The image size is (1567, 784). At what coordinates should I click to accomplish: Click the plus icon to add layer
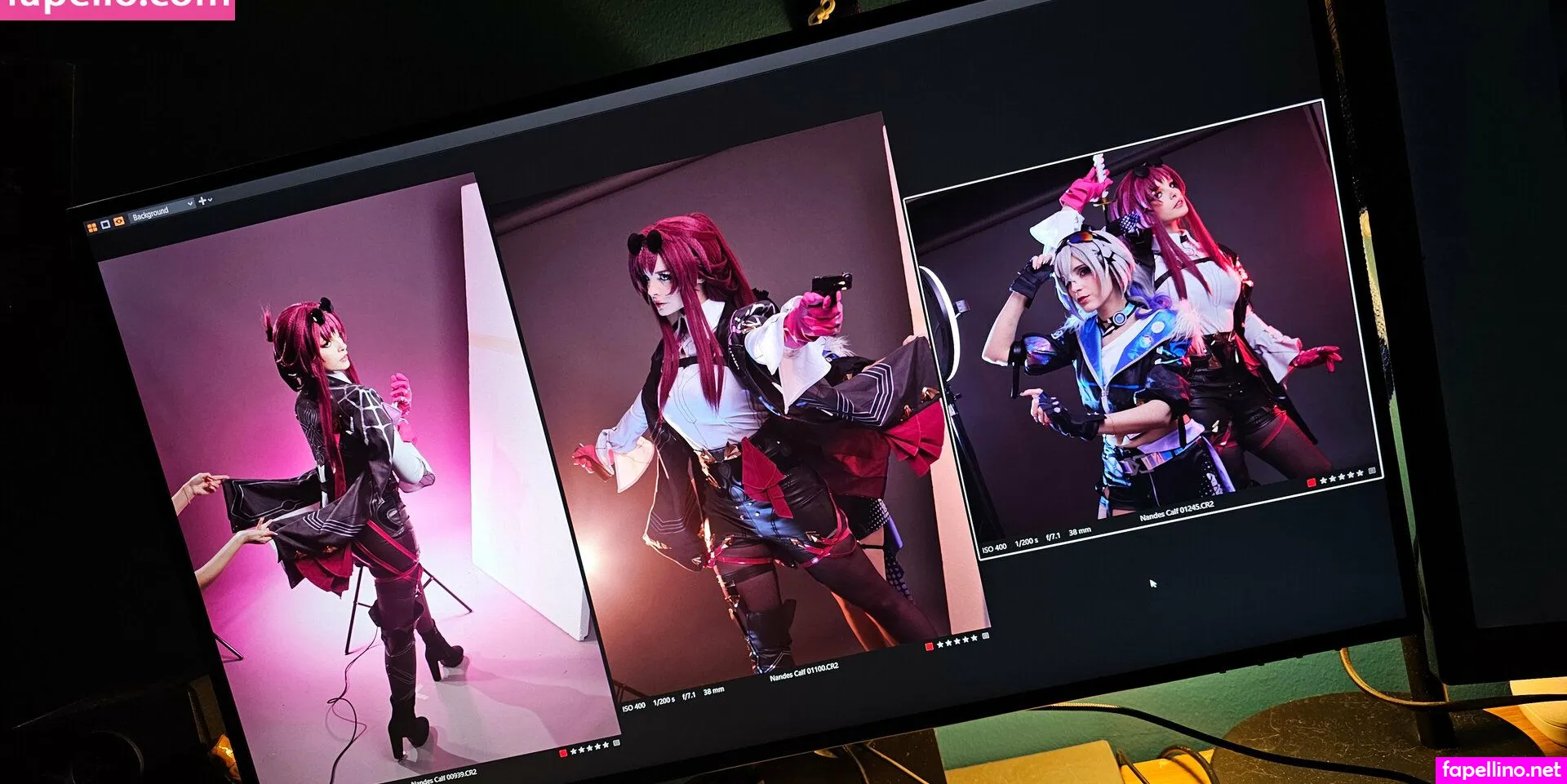202,201
